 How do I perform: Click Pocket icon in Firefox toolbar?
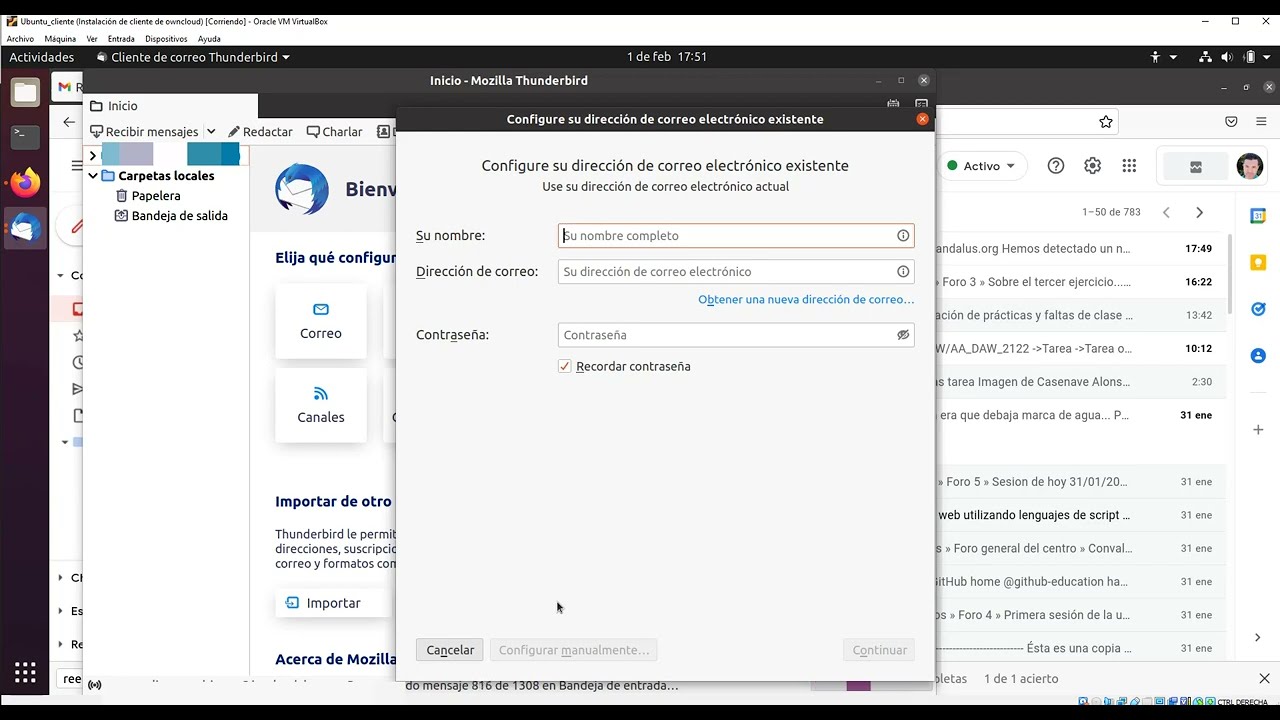[1231, 122]
